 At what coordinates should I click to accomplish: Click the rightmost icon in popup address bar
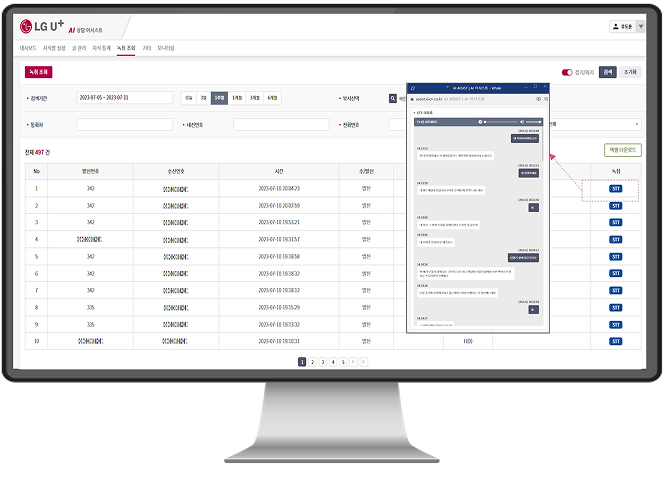[x=546, y=99]
